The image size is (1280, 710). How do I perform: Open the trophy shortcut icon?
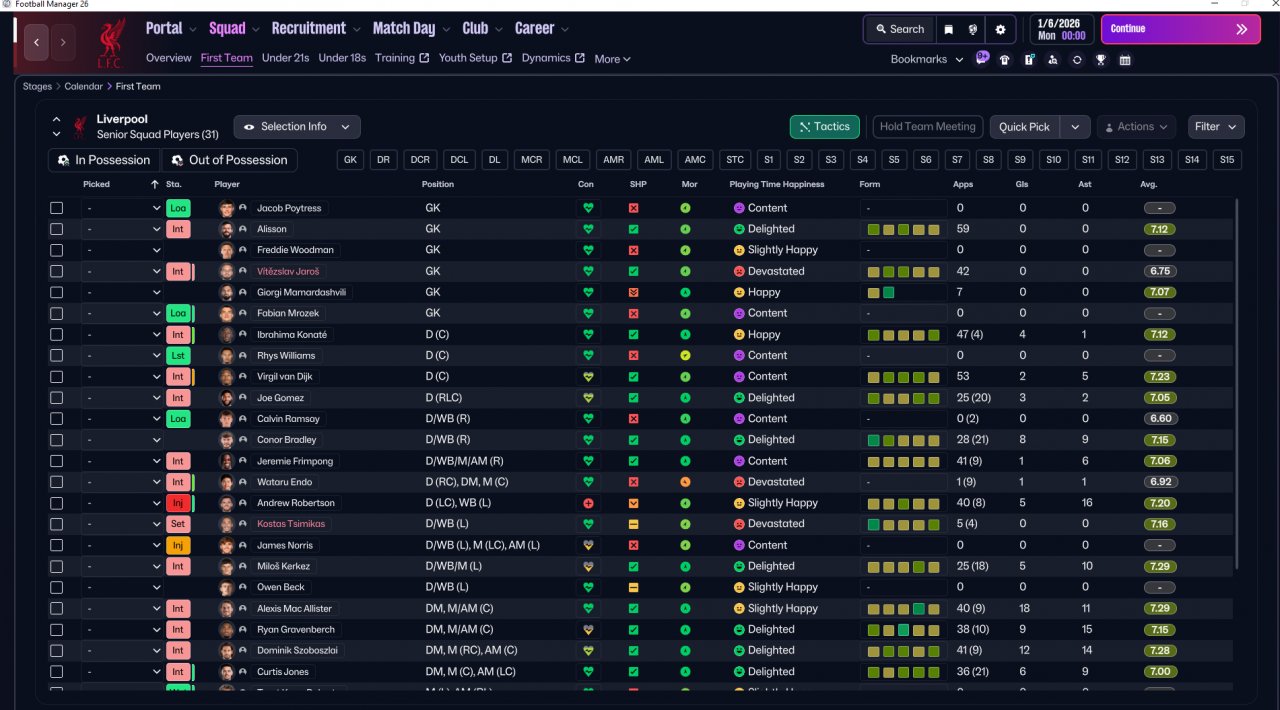tap(1100, 60)
